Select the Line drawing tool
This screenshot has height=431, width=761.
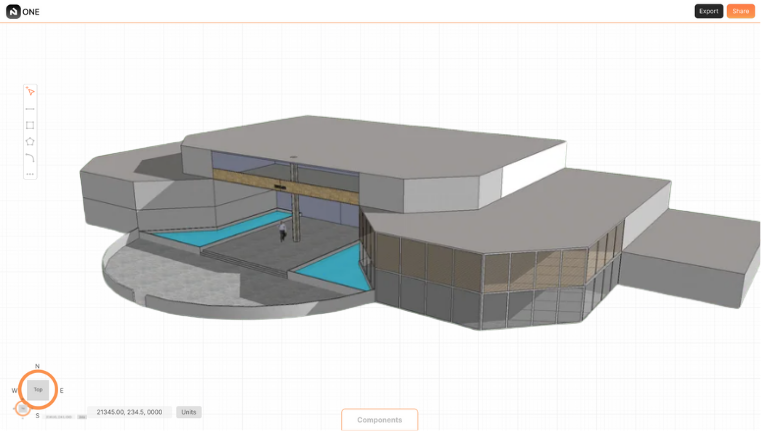pos(30,108)
